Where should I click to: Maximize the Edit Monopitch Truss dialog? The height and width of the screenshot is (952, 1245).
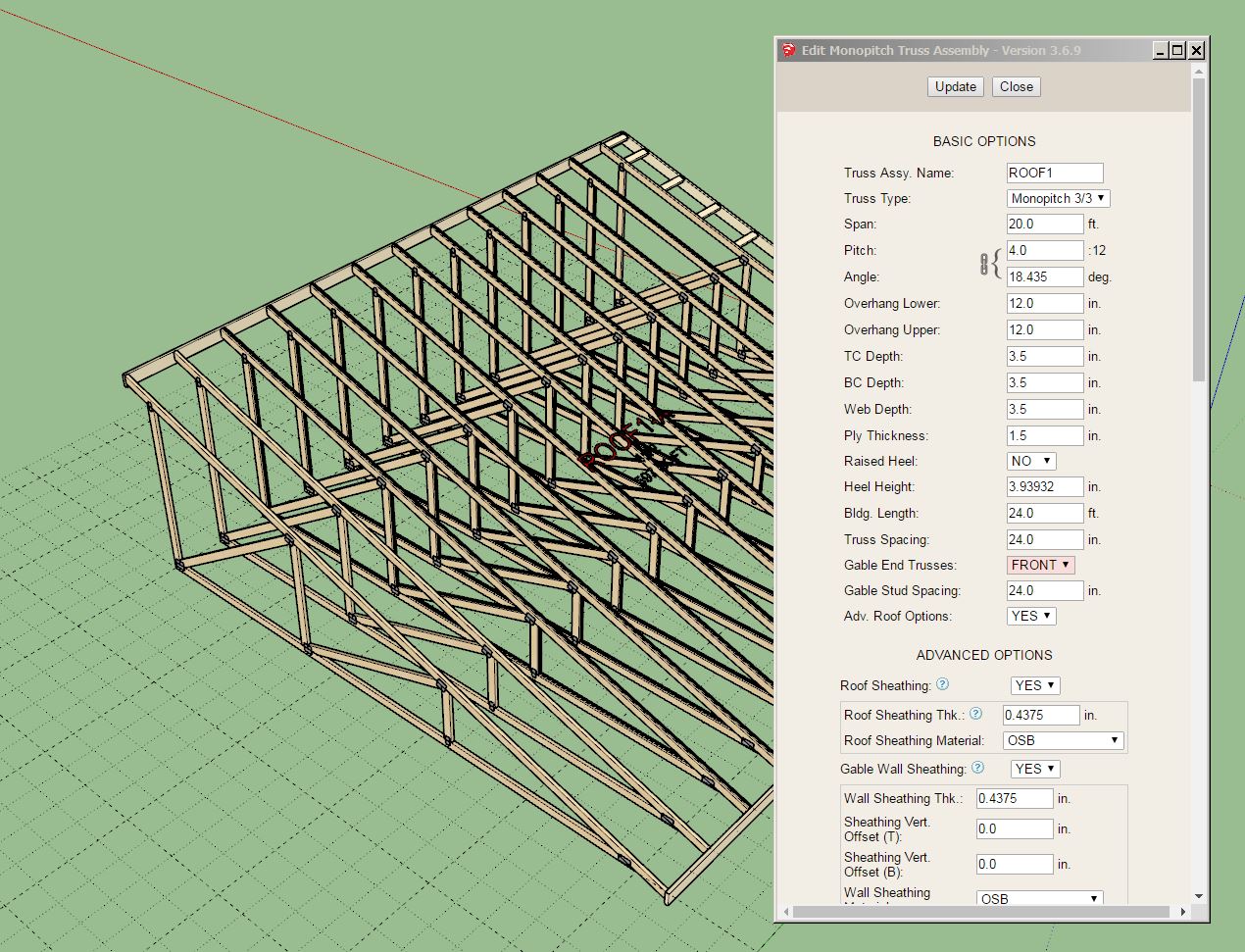pyautogui.click(x=1178, y=50)
